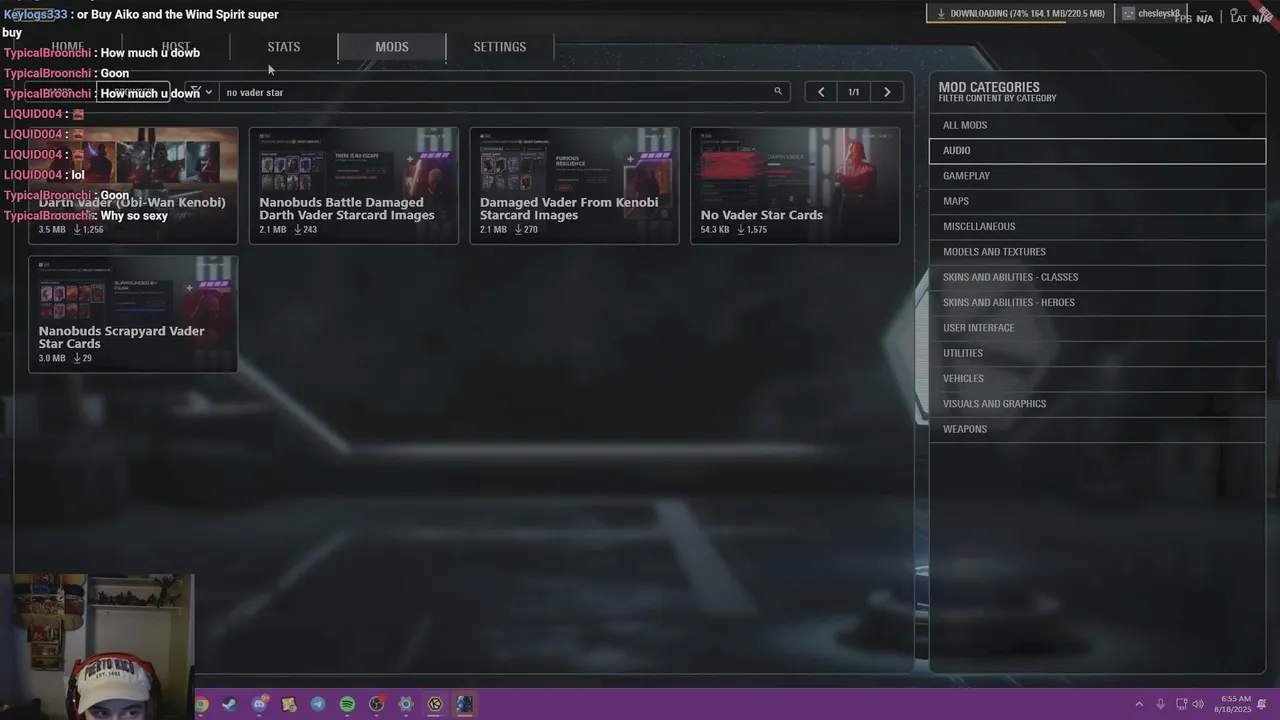Click the 1,575 download count
The width and height of the screenshot is (1280, 720).
(752, 230)
